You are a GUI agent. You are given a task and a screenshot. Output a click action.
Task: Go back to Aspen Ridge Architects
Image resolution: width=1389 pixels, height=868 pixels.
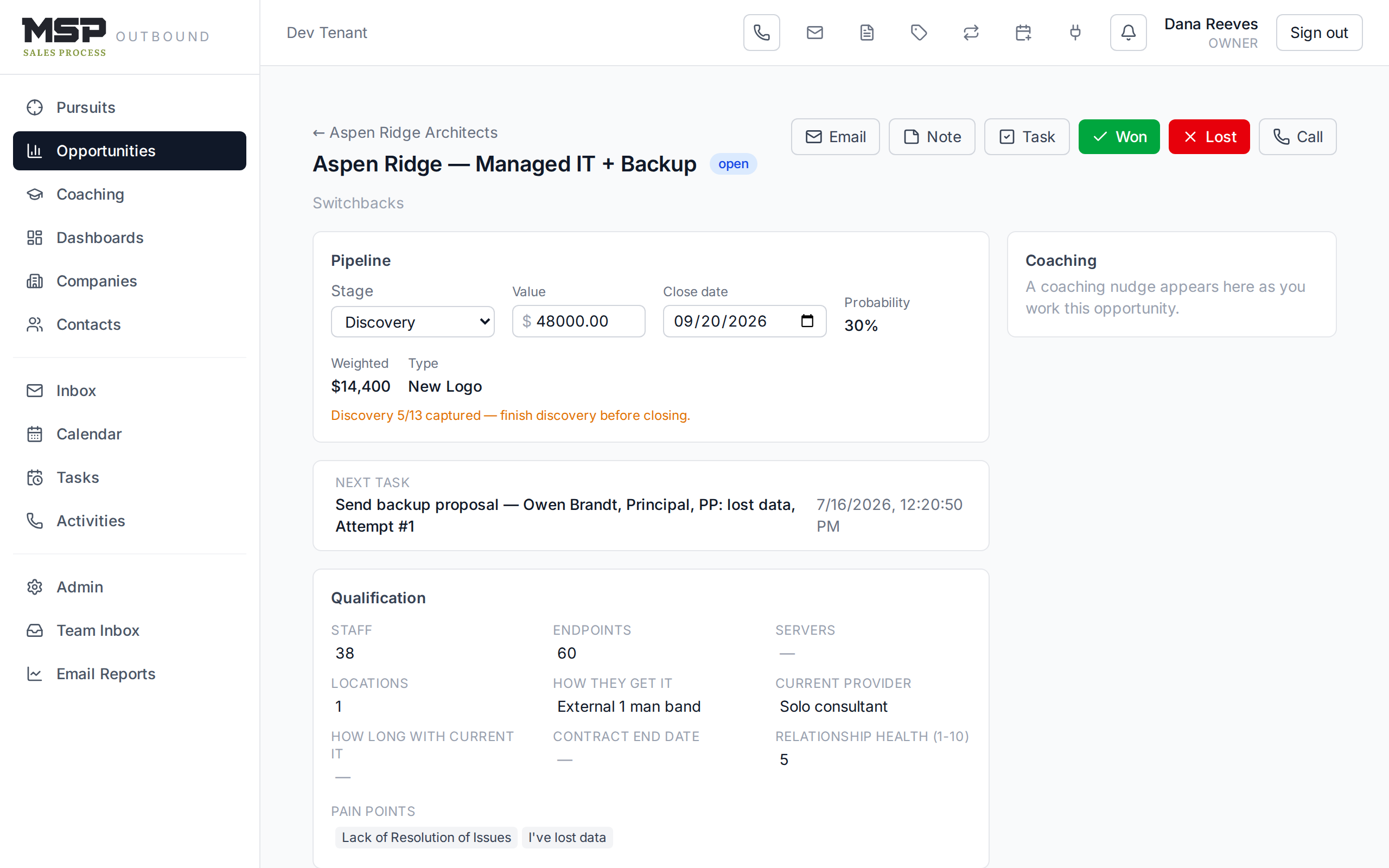(x=405, y=132)
